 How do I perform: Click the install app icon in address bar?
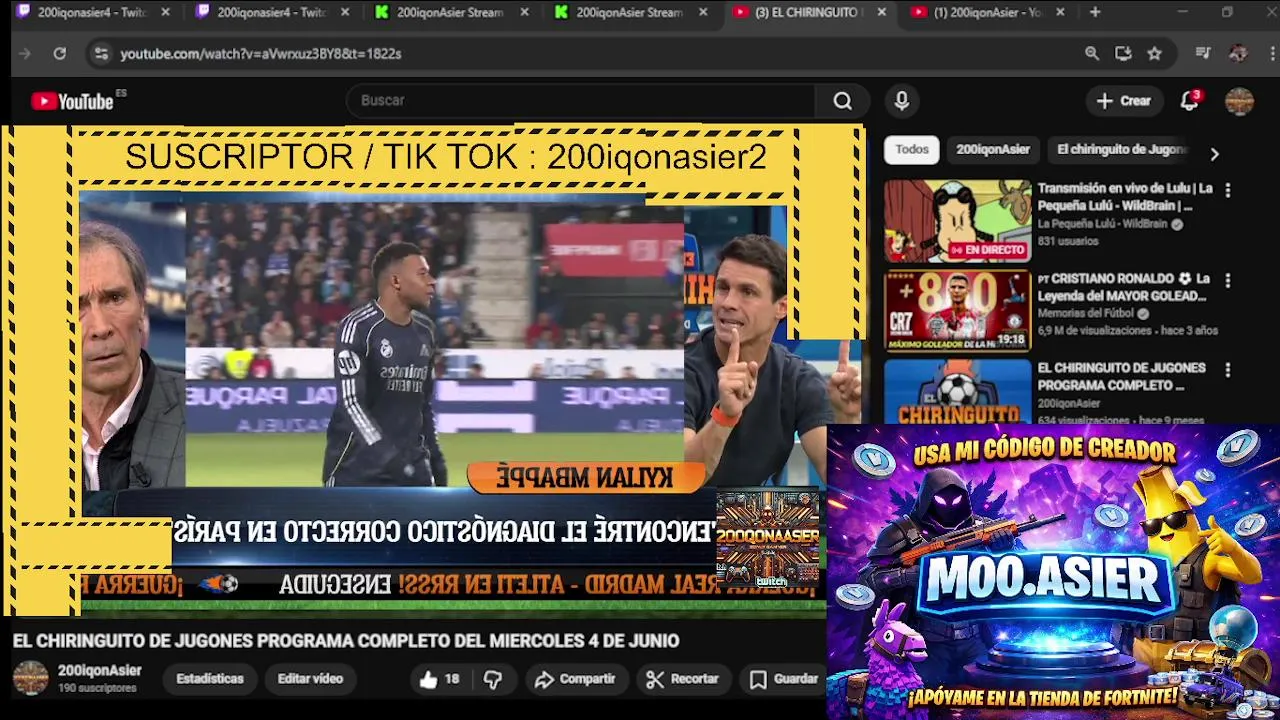1123,54
